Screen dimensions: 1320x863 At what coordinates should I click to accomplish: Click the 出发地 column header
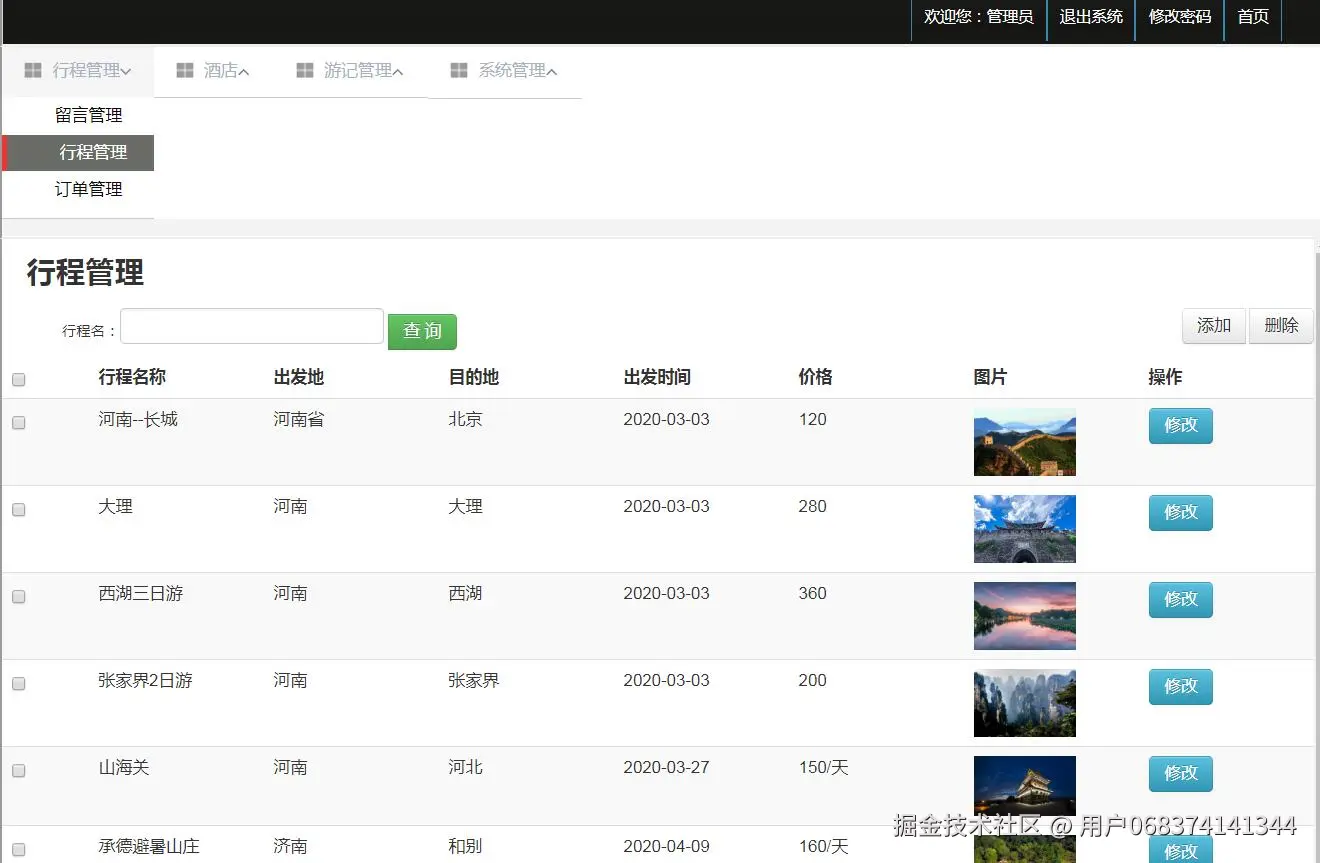click(x=299, y=377)
